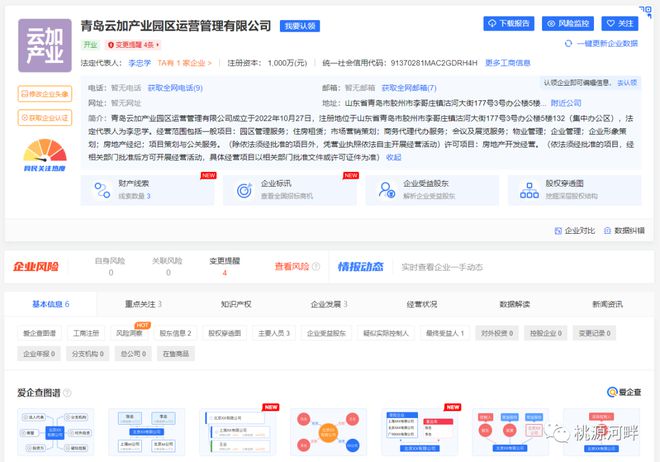Image resolution: width=660 pixels, height=462 pixels.
Task: Open the 股权穿透图 hierarchy icon
Action: tap(529, 191)
